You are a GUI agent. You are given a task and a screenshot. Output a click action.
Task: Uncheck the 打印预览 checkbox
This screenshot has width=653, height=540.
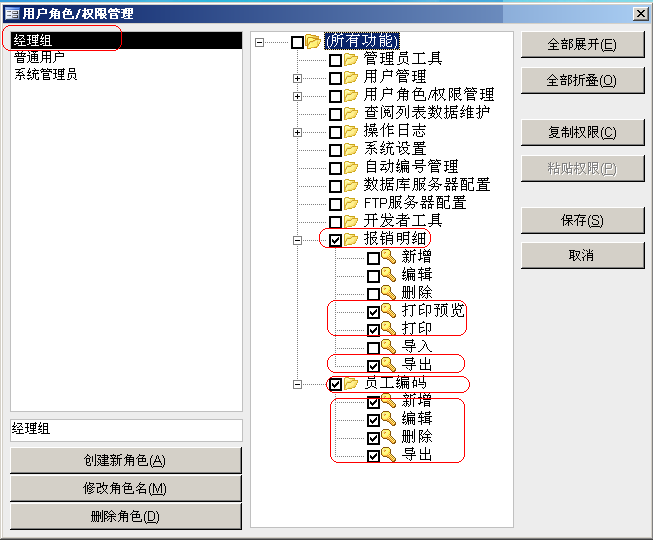pos(373,312)
